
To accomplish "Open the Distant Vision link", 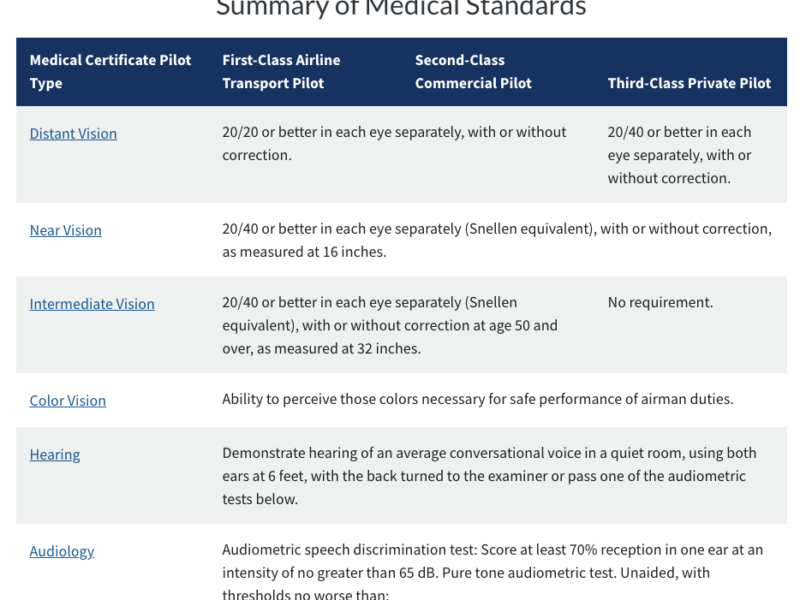I will point(73,134).
